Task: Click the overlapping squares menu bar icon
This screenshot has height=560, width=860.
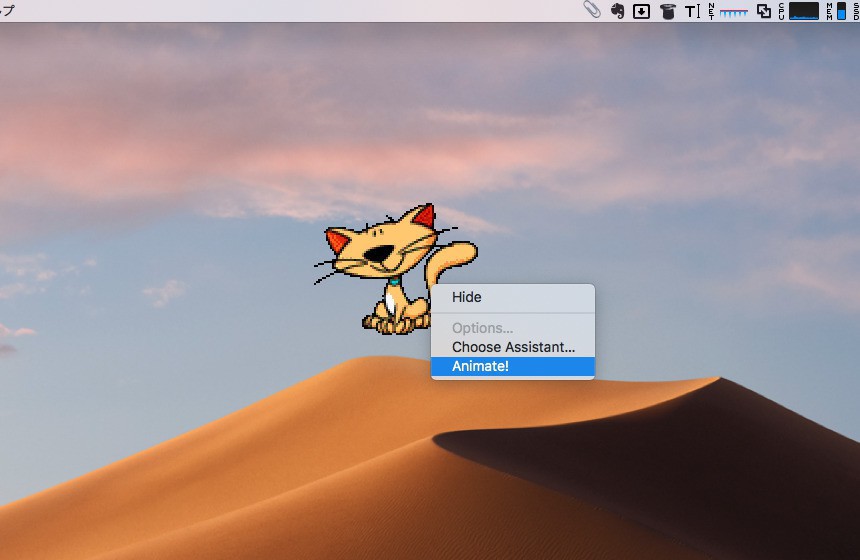Action: click(763, 11)
